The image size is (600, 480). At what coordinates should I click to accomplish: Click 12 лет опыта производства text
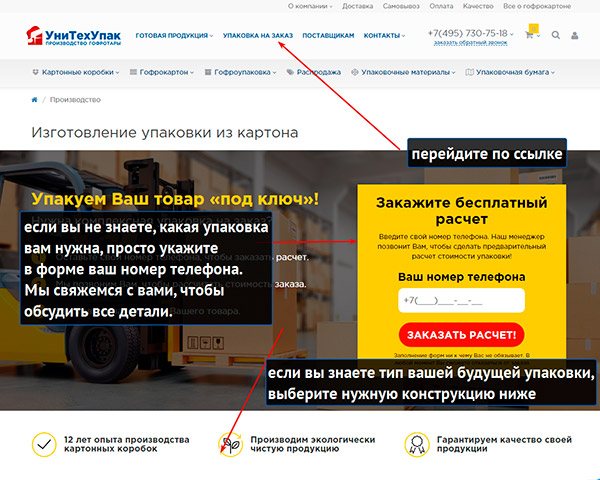127,440
